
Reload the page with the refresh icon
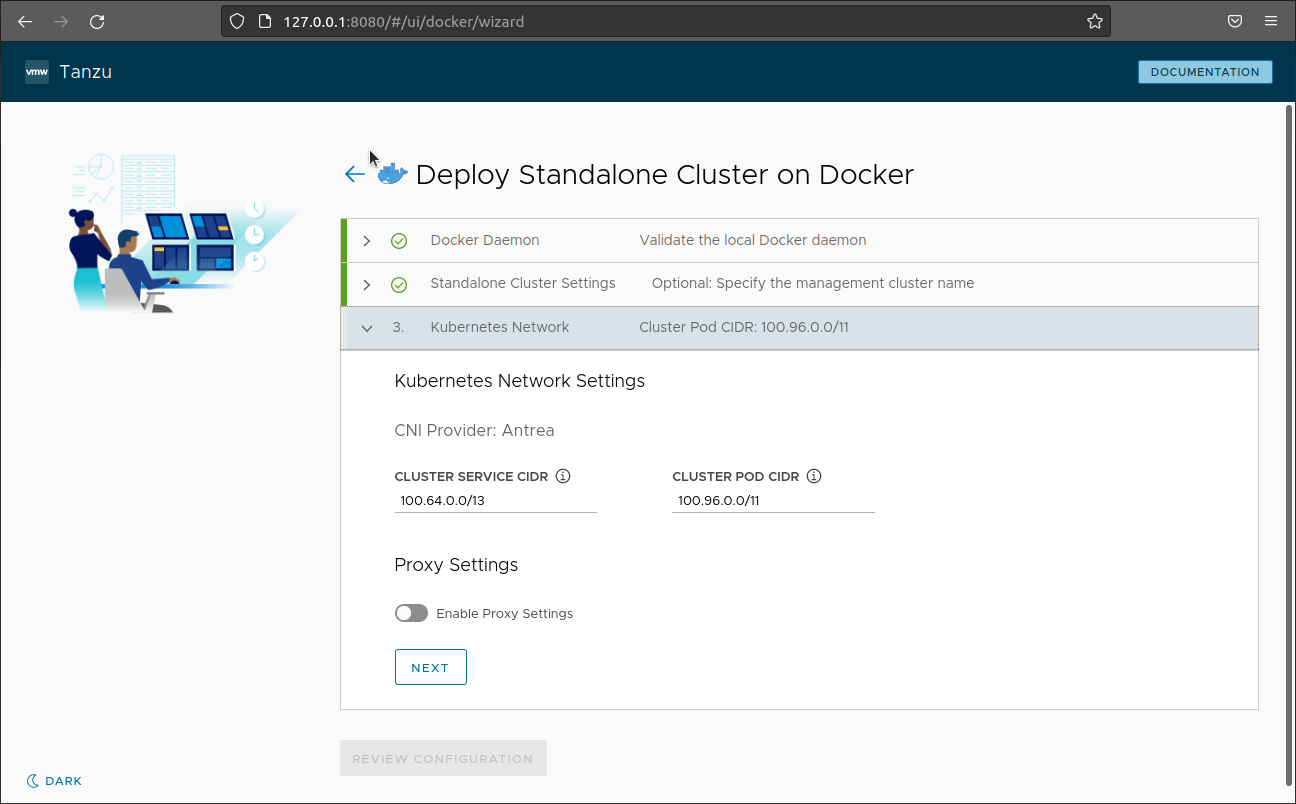(97, 21)
